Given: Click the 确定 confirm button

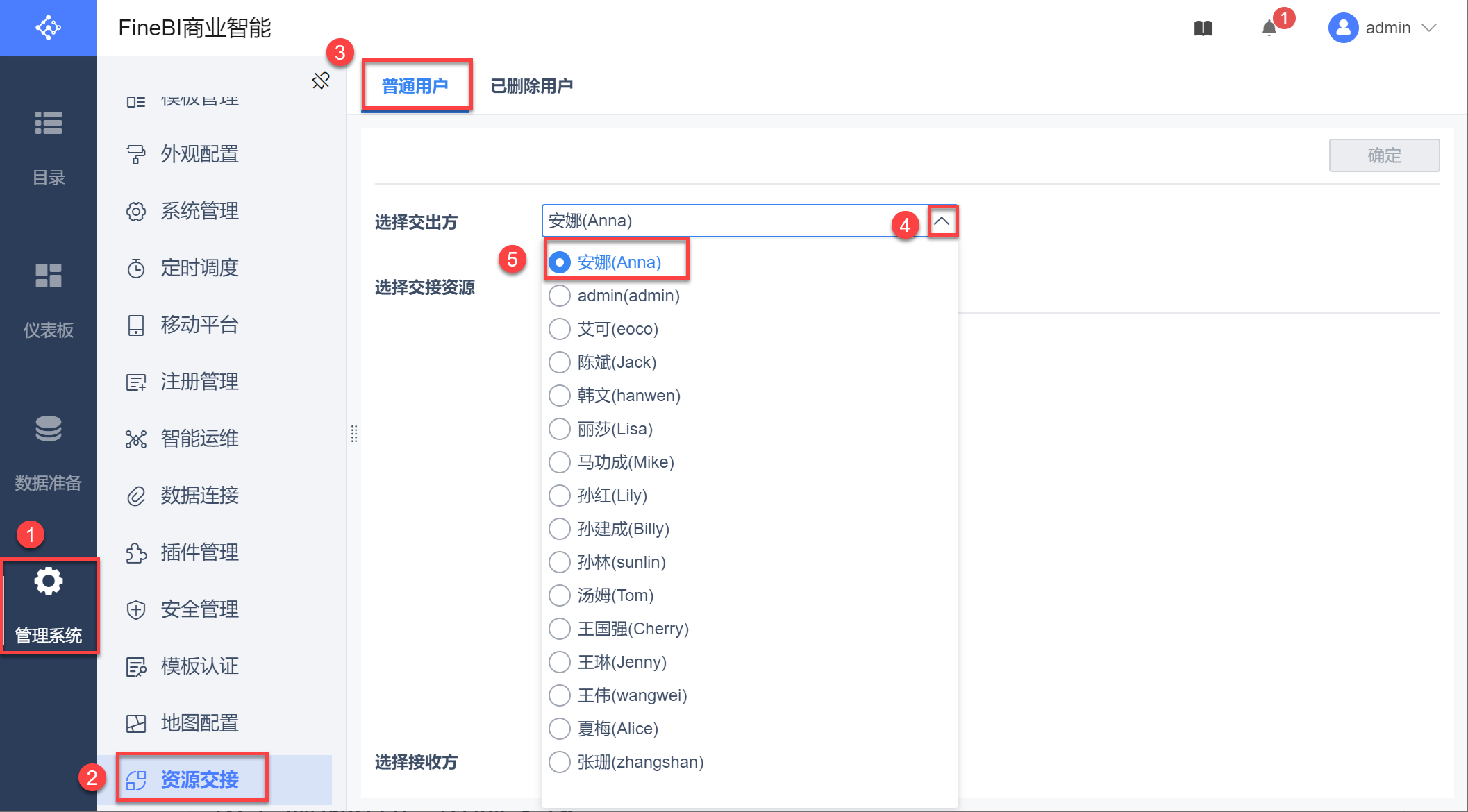Looking at the screenshot, I should [x=1383, y=155].
